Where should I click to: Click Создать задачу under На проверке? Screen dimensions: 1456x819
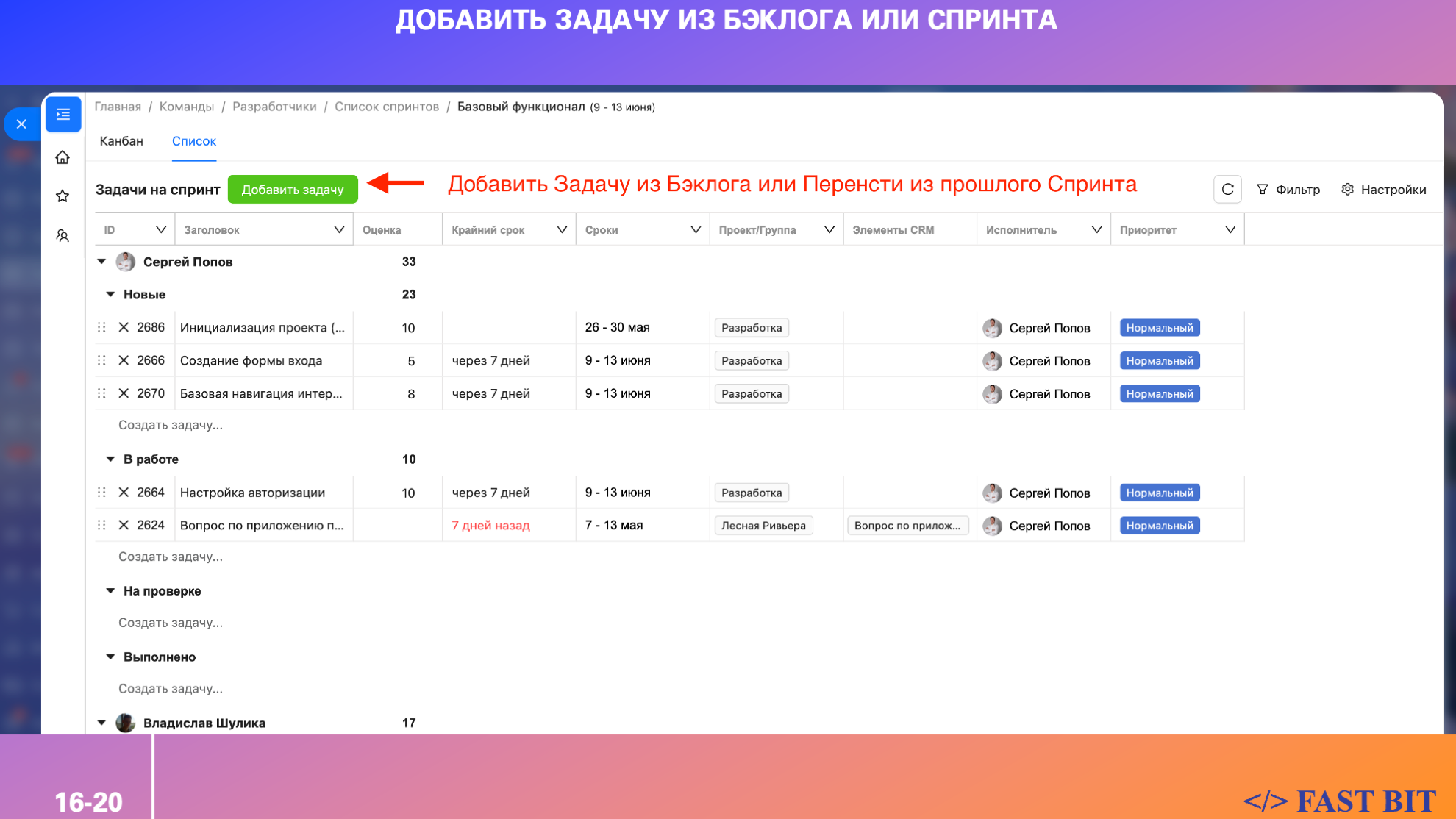point(171,623)
